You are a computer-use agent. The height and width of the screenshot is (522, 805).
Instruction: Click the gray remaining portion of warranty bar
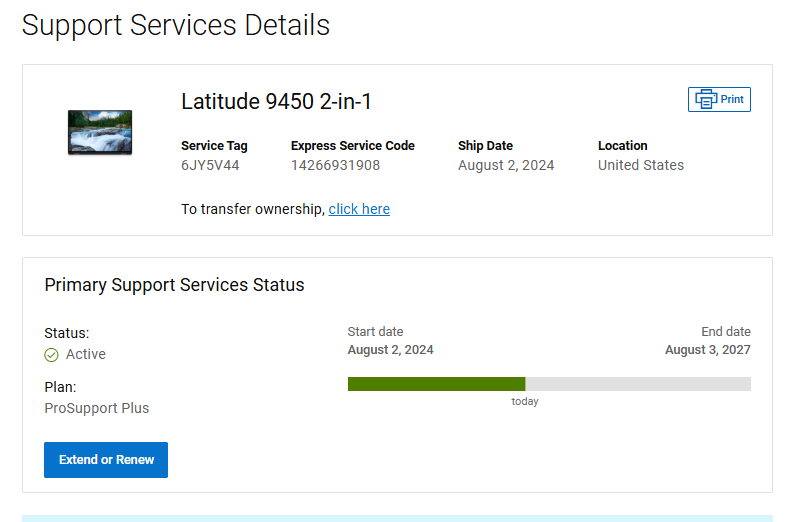click(638, 384)
